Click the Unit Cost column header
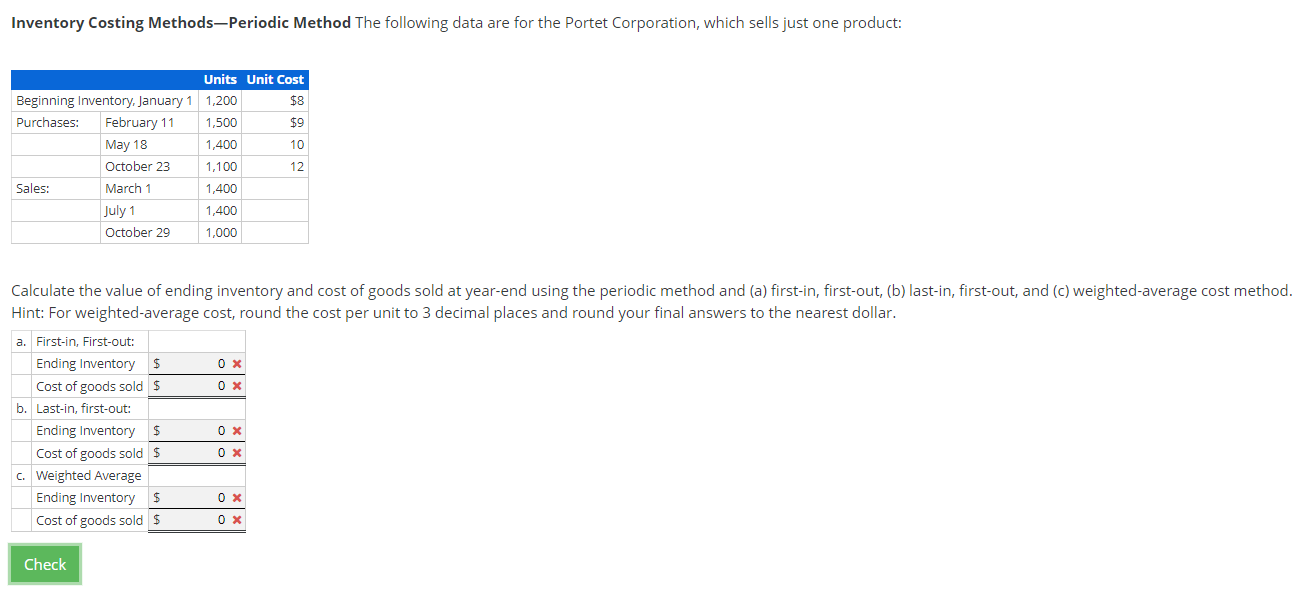 tap(274, 79)
